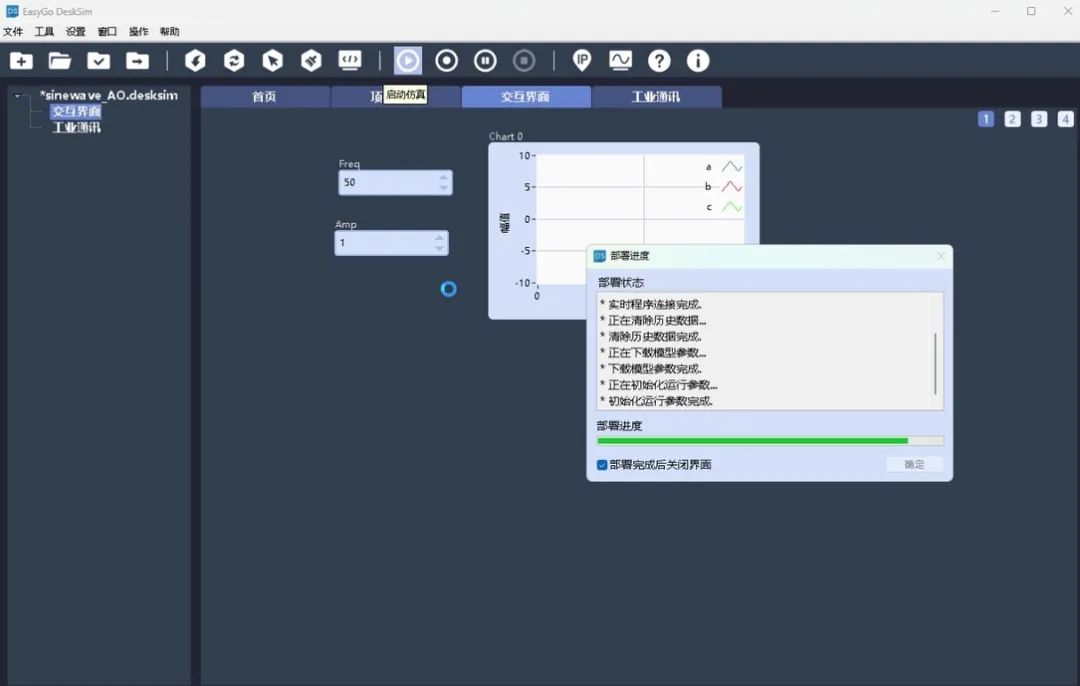Click the question mark help icon
The image size is (1080, 686).
click(659, 61)
